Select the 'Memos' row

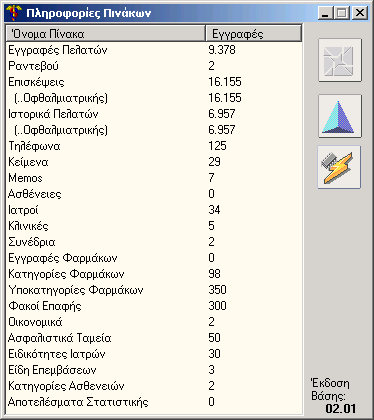coord(154,178)
